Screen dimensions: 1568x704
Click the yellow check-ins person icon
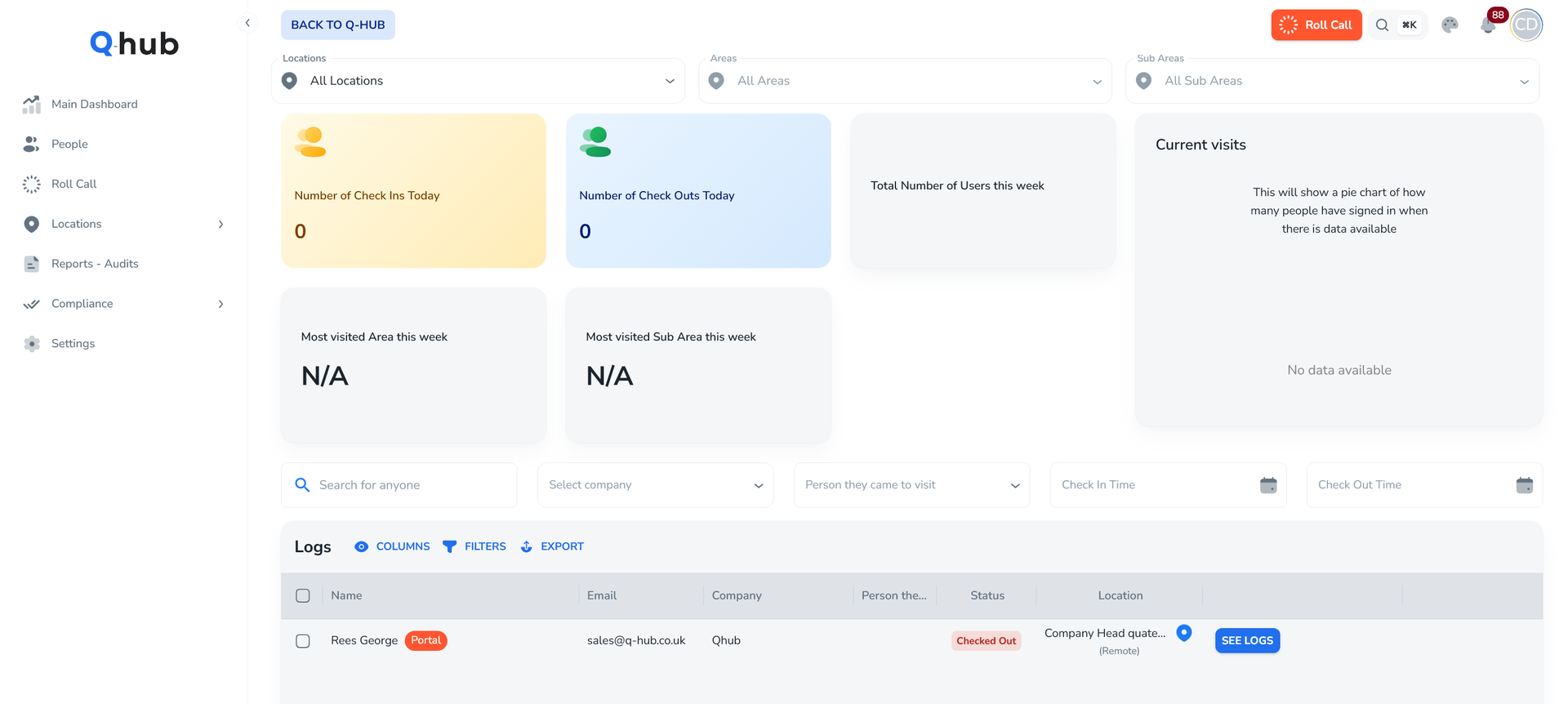coord(310,142)
